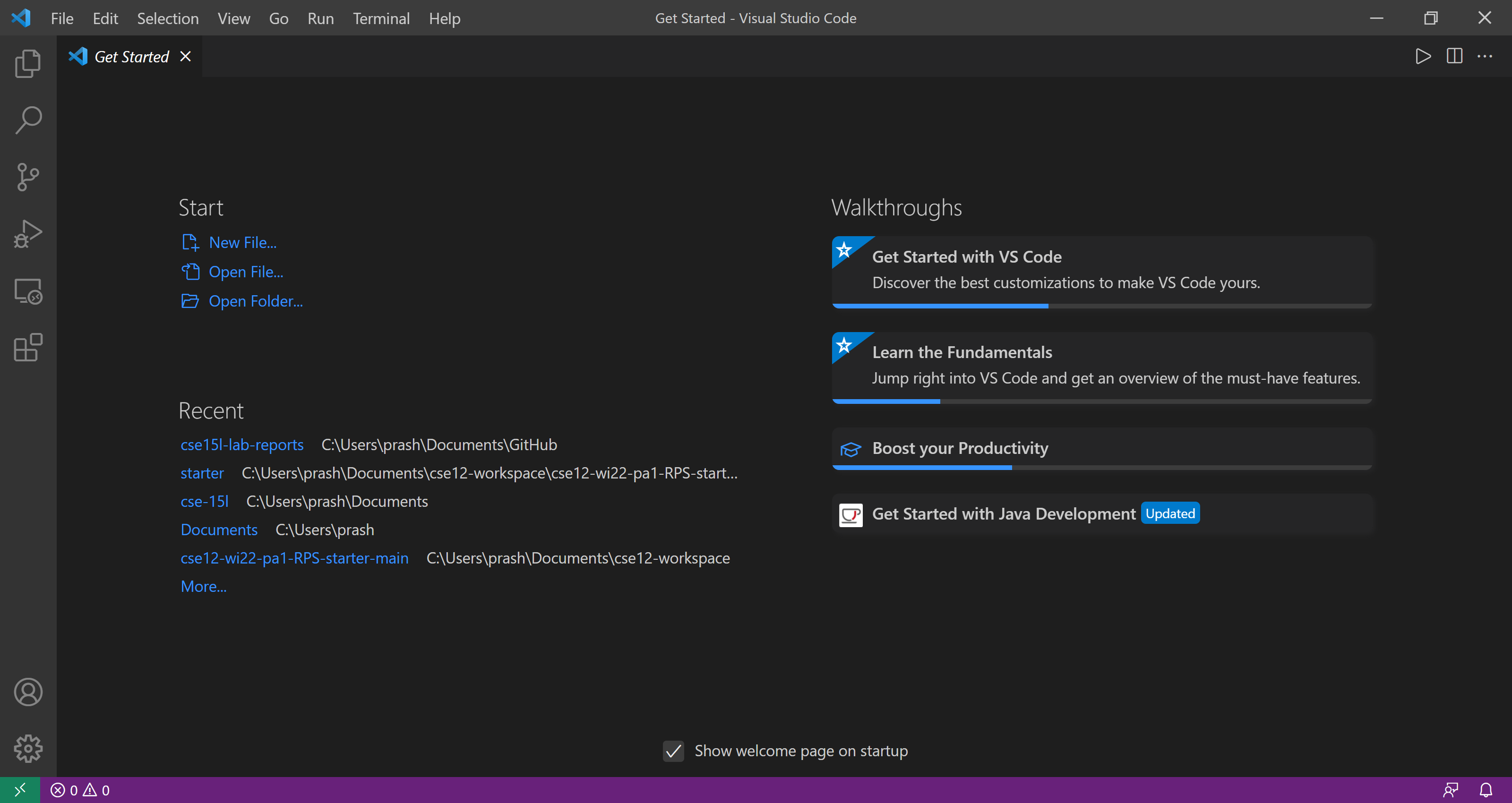1512x803 pixels.
Task: Open the Terminal menu
Action: pyautogui.click(x=381, y=18)
